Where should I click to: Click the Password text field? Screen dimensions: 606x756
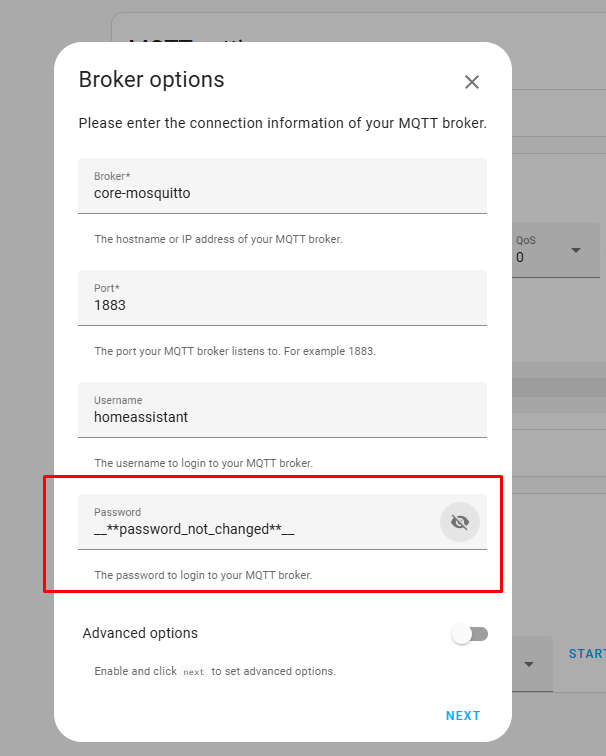tap(260, 522)
